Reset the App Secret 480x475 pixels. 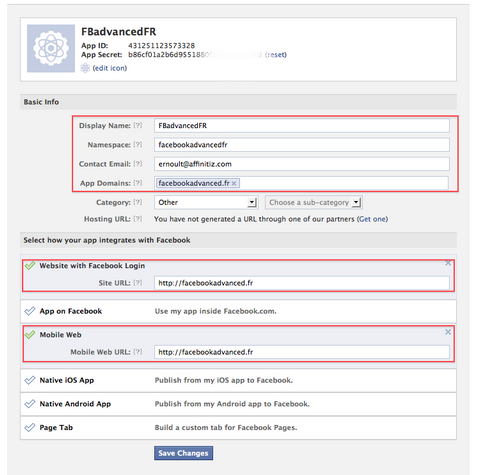pos(276,55)
